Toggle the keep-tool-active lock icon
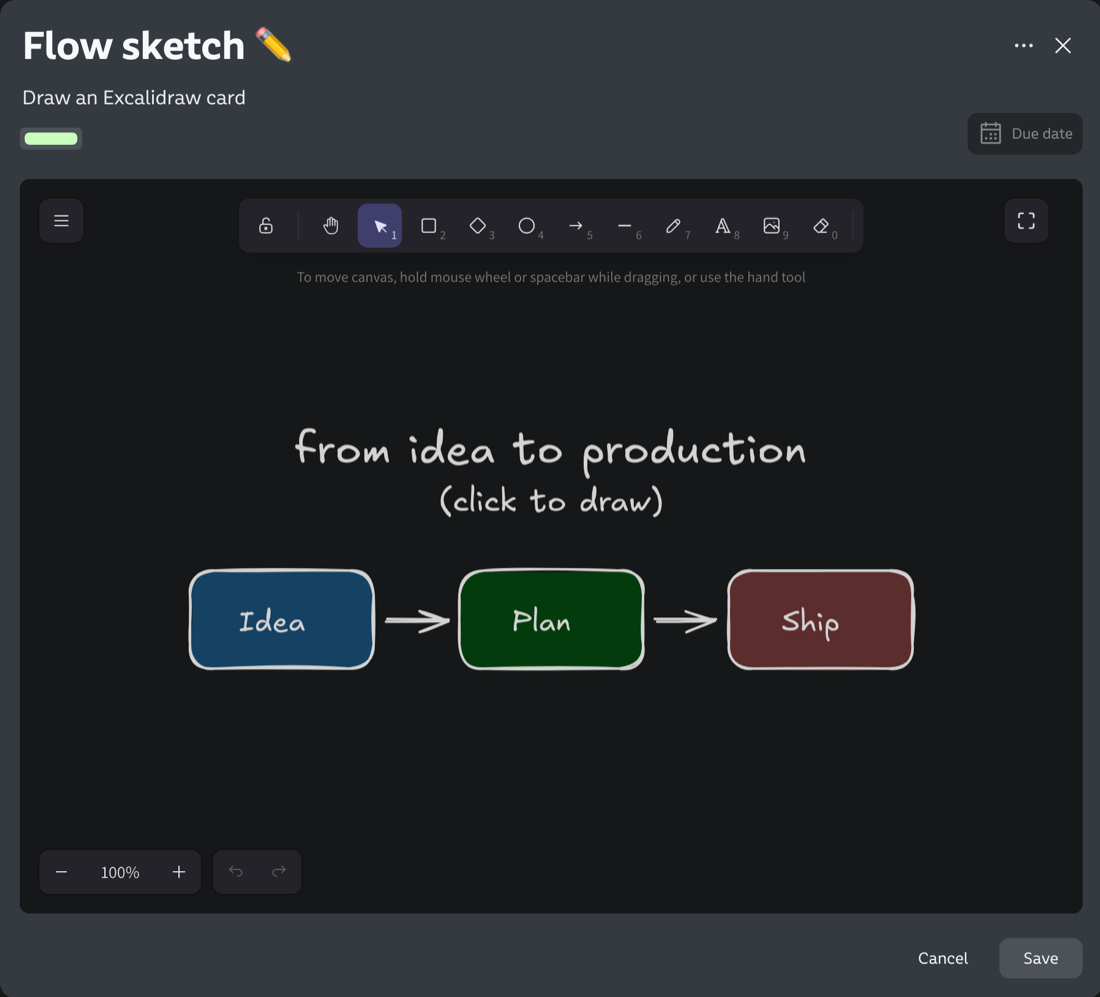This screenshot has width=1100, height=997. [x=266, y=226]
